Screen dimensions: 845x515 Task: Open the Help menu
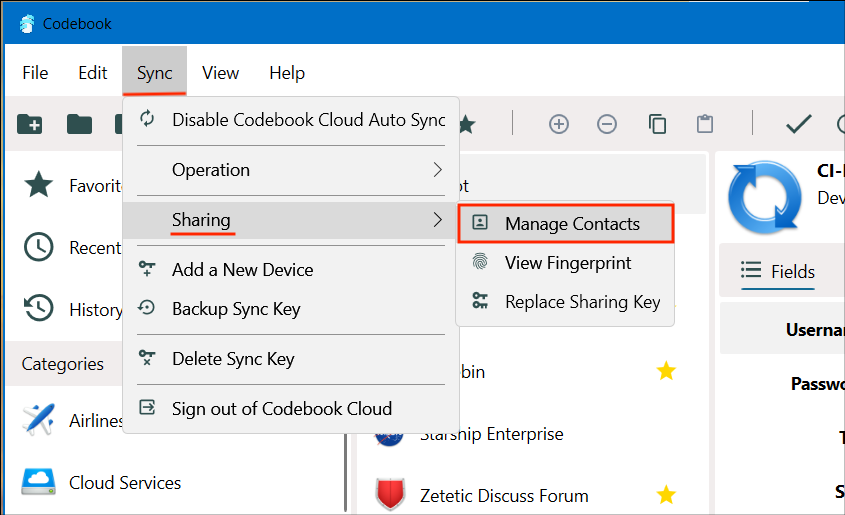[x=287, y=73]
